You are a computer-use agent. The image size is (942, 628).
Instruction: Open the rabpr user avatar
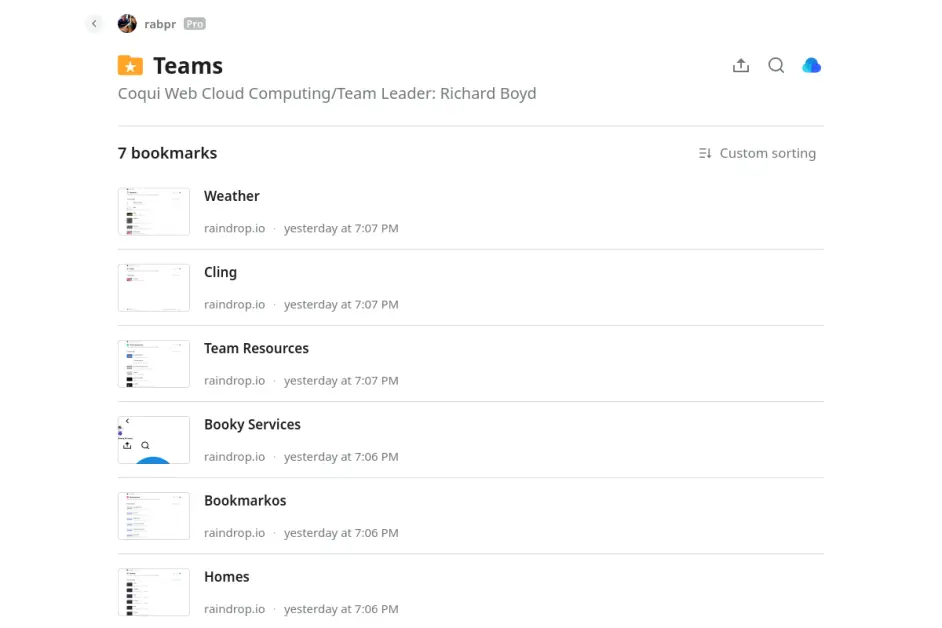[127, 24]
